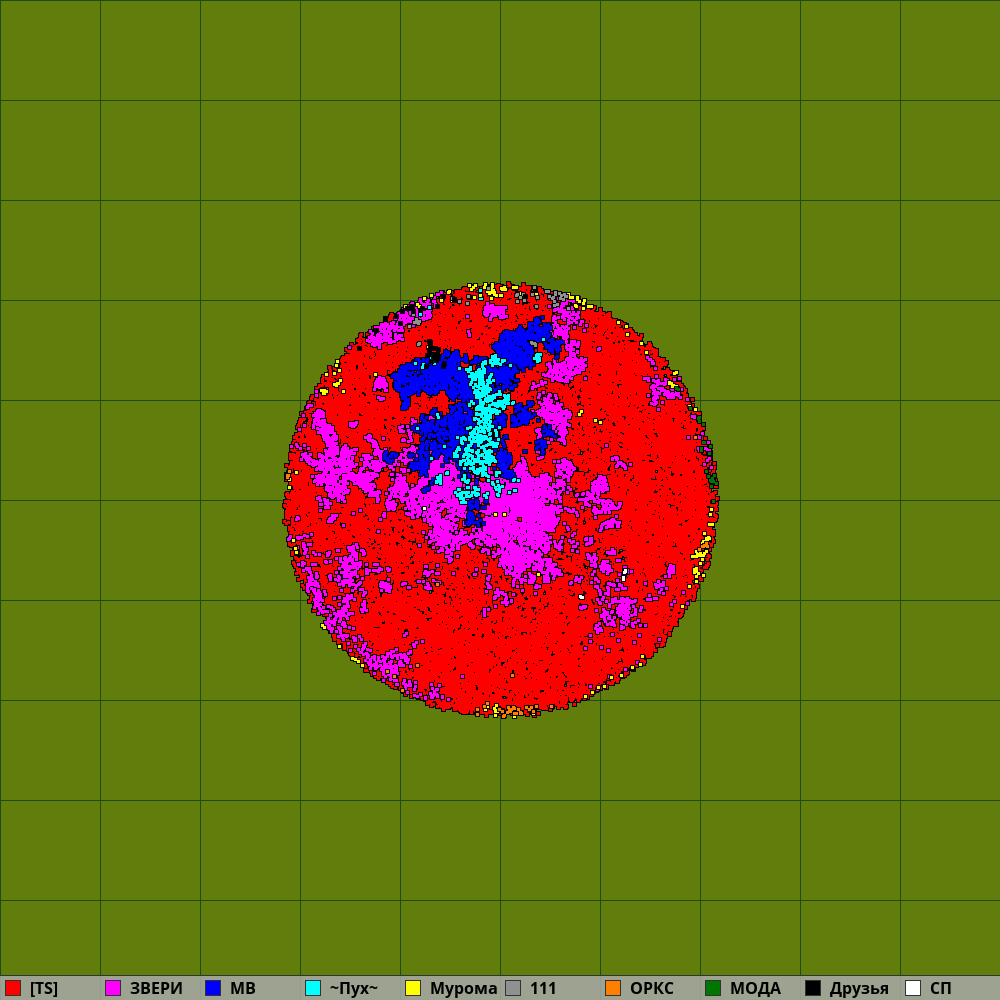The height and width of the screenshot is (1000, 1000).
Task: Click the black Друзья legend swatch
Action: click(813, 988)
